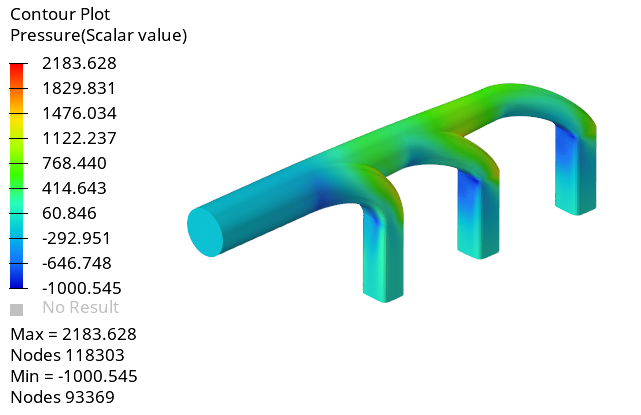Click the circular inlet face of the pipe
The height and width of the screenshot is (415, 641).
(x=206, y=231)
